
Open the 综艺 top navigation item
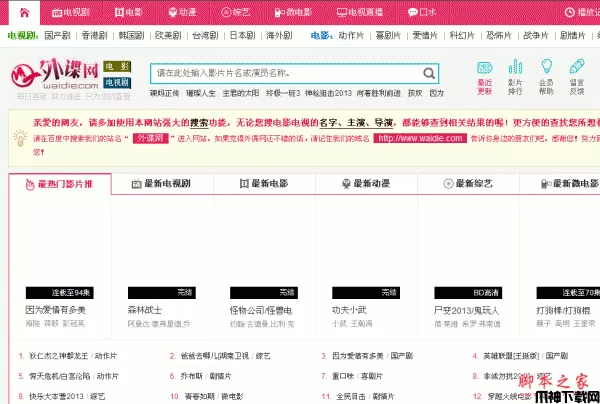[235, 12]
